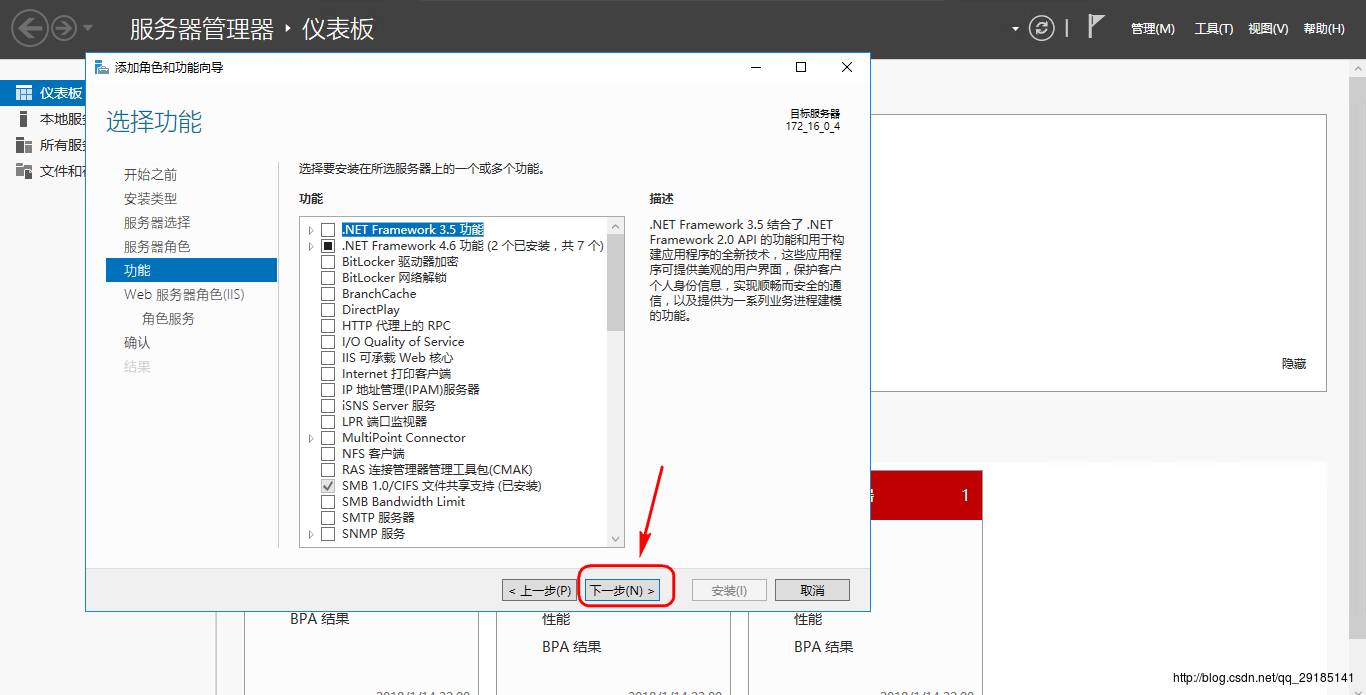Click the refresh icon in Server Manager header
1366x695 pixels.
[x=1042, y=28]
